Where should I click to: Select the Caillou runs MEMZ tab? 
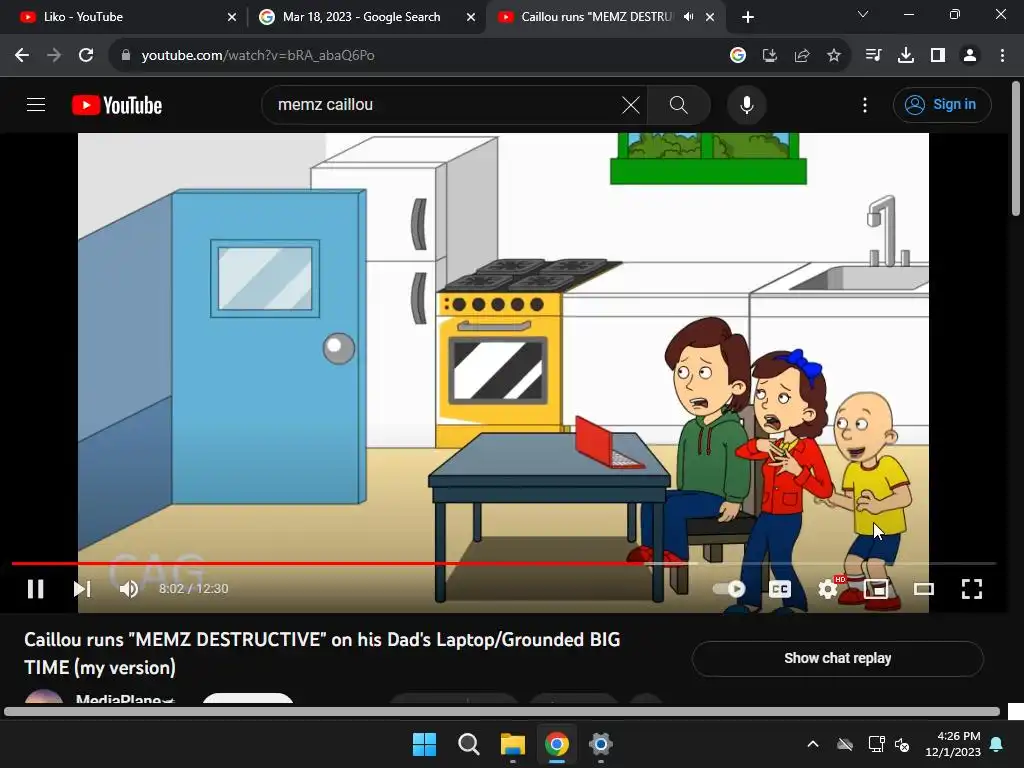tap(596, 17)
